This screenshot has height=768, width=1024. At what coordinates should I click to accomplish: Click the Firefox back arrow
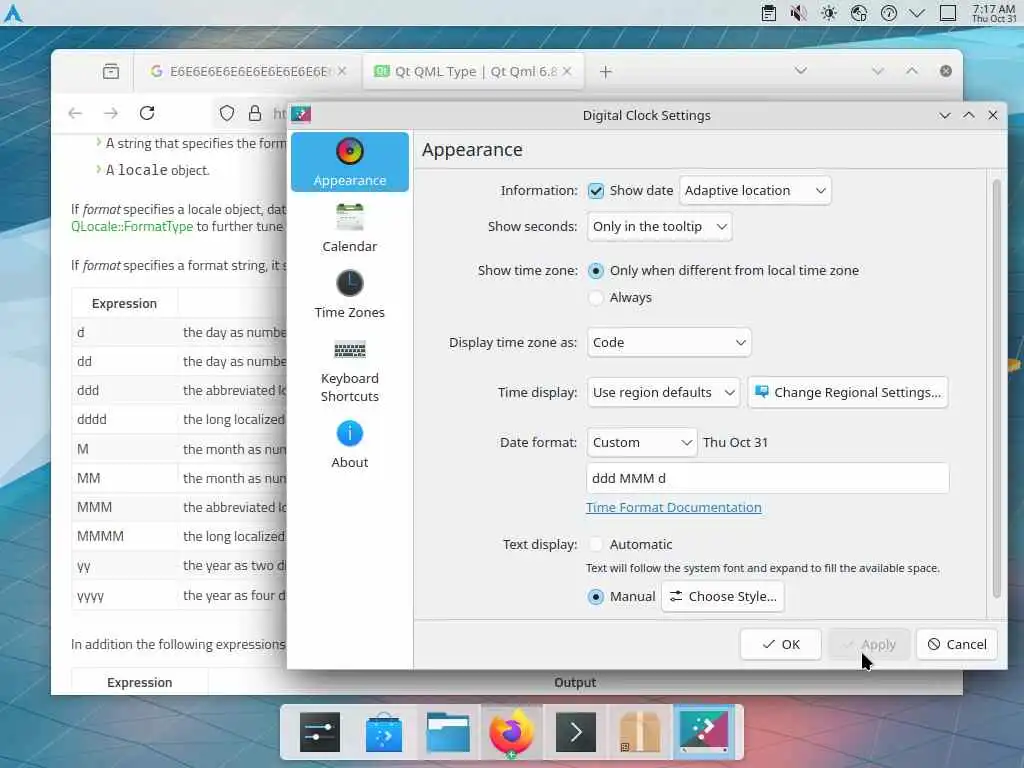click(x=75, y=113)
